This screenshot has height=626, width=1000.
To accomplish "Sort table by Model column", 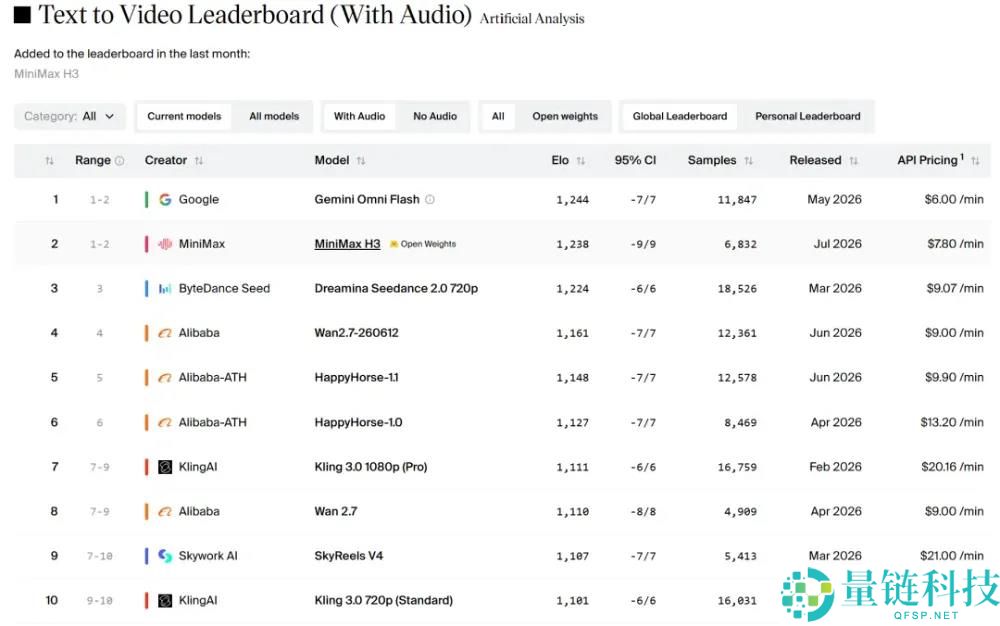I will tap(361, 161).
